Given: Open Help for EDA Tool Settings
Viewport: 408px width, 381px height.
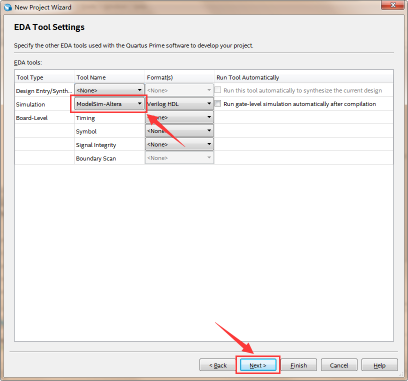Looking at the screenshot, I should coord(379,365).
